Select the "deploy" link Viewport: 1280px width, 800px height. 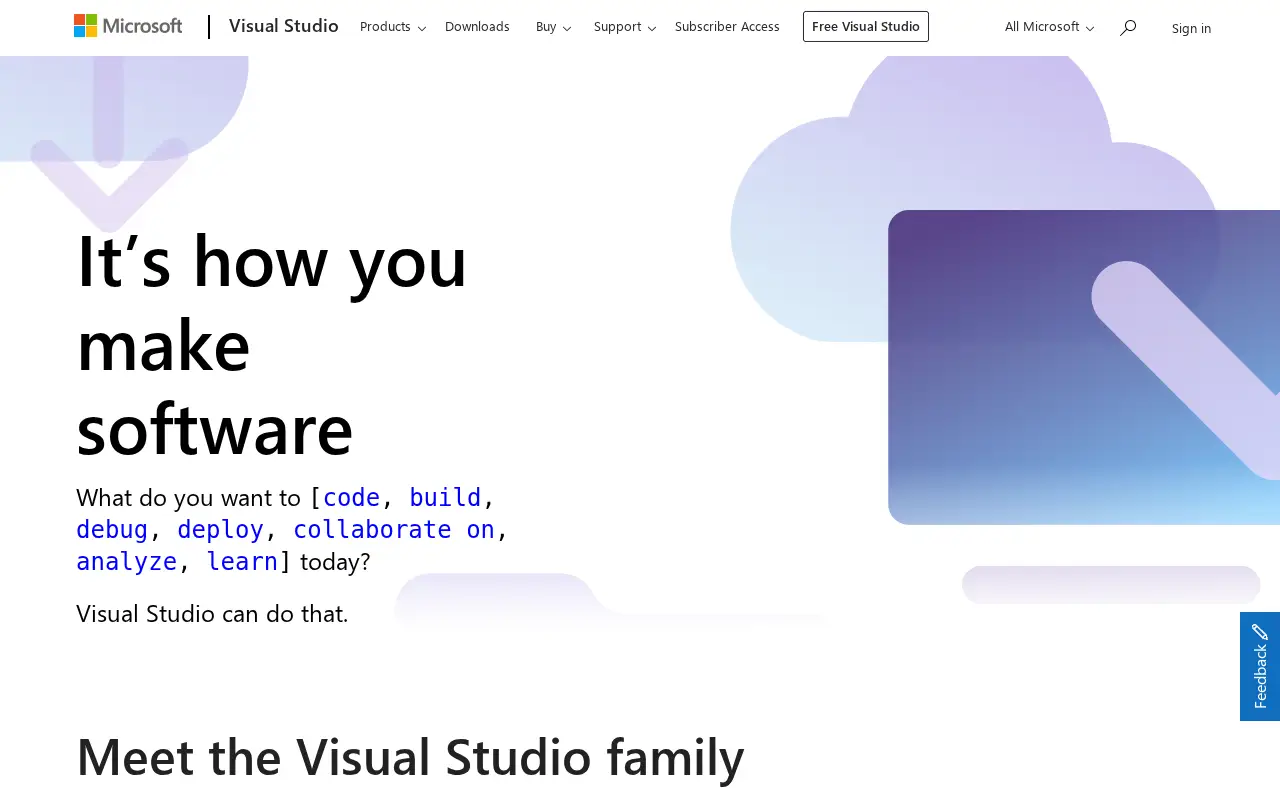[220, 529]
